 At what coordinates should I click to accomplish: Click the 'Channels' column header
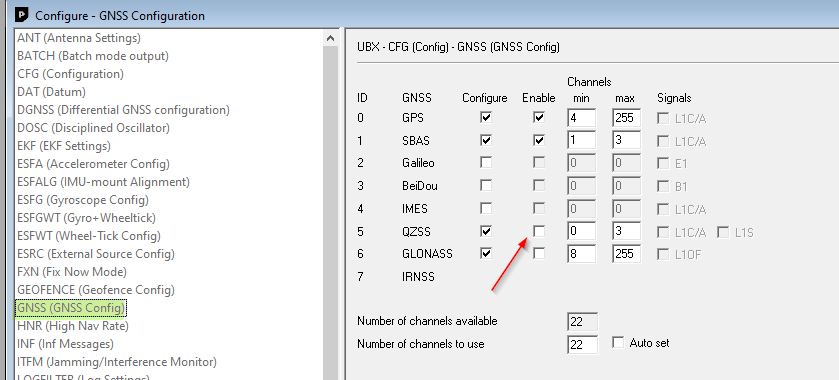589,82
